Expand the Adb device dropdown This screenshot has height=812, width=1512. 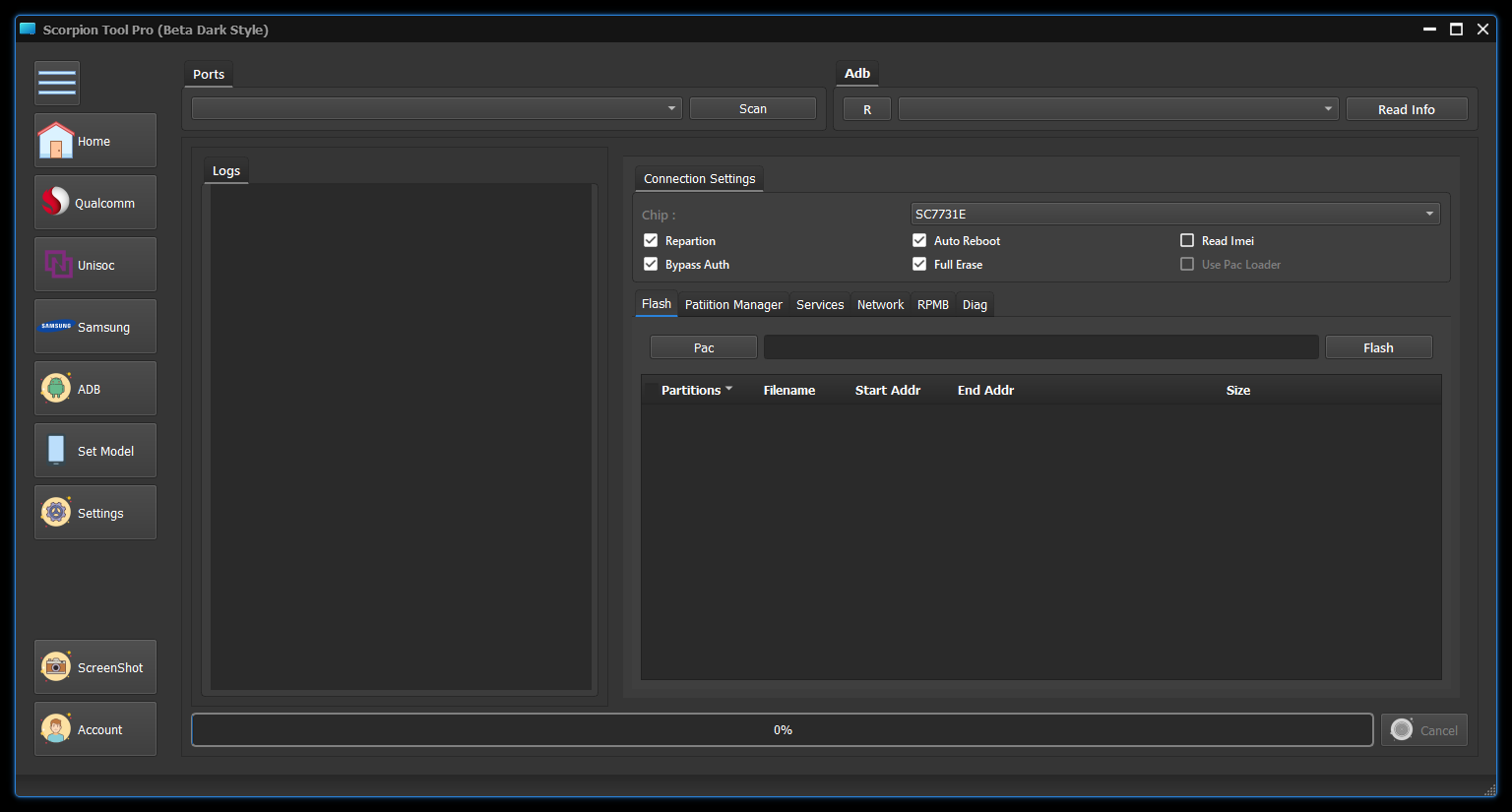(1117, 109)
